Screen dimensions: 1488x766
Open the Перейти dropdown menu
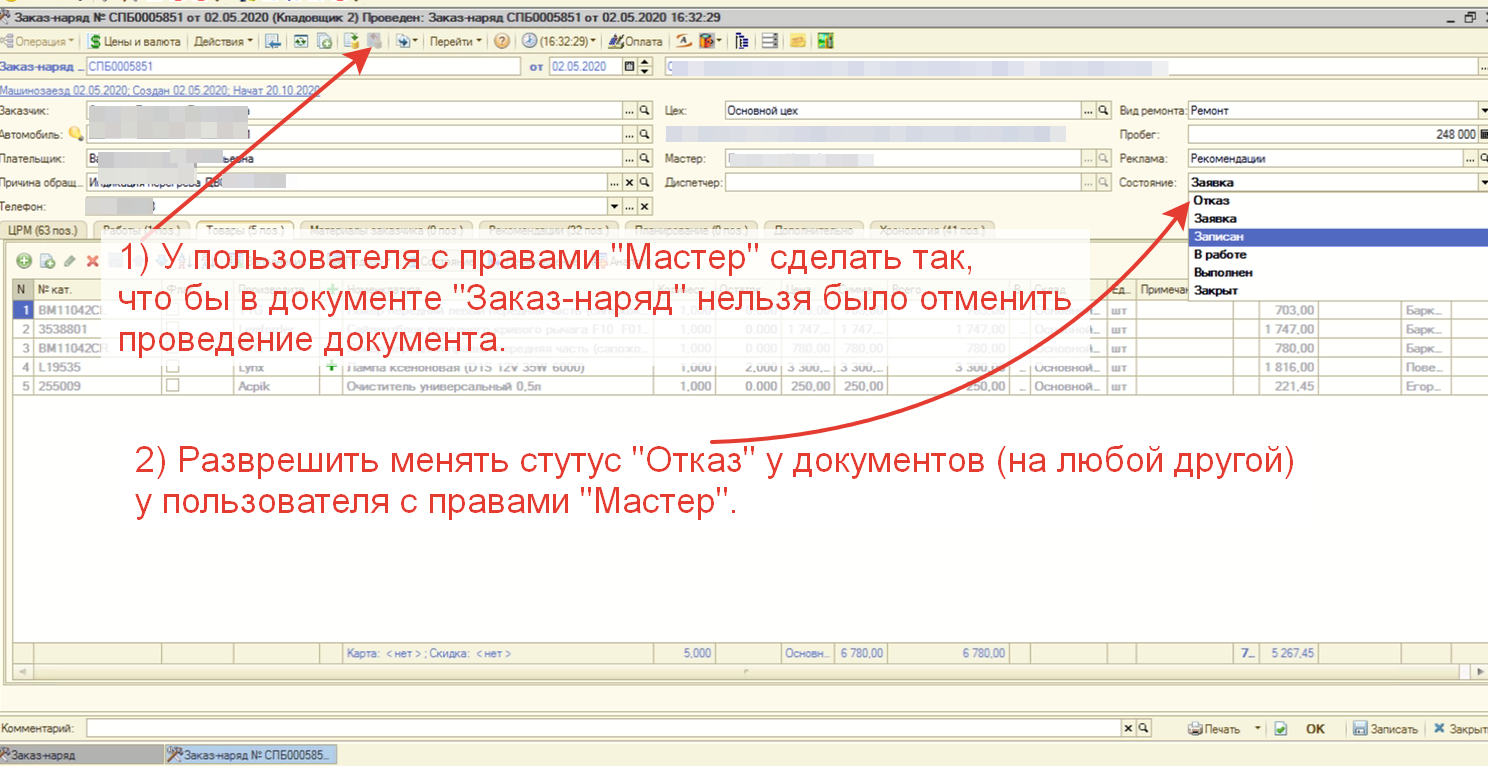(455, 41)
